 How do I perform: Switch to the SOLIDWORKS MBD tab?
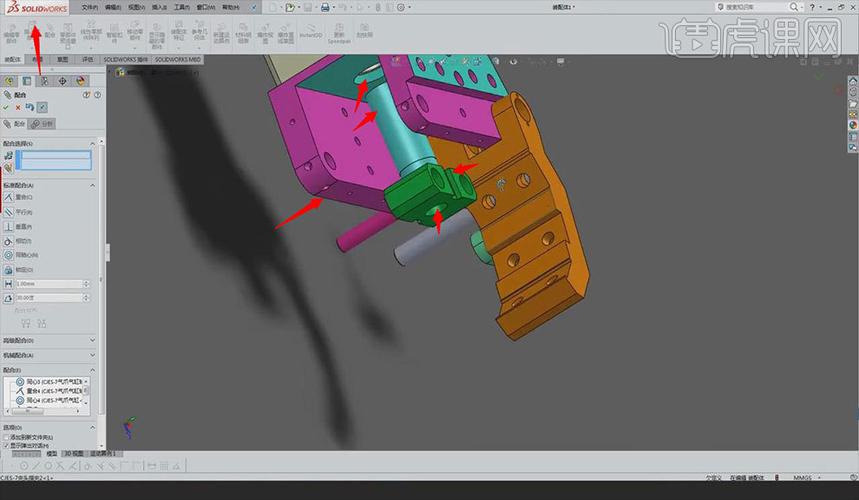pyautogui.click(x=177, y=59)
